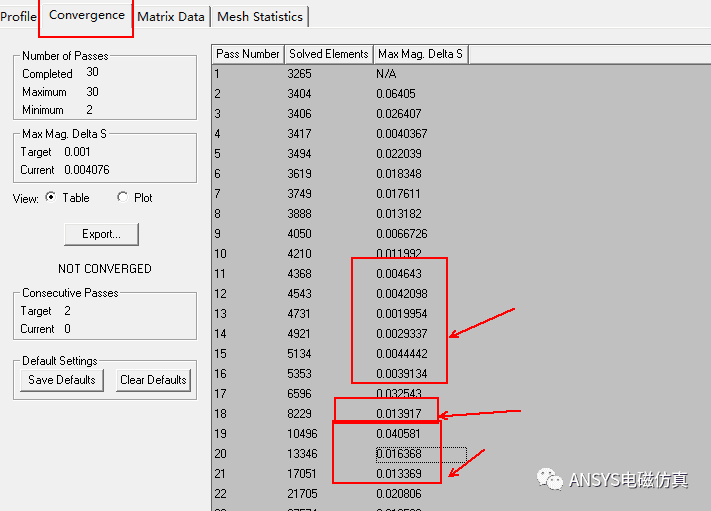The height and width of the screenshot is (511, 711).
Task: Click the Pass Number column header
Action: point(248,54)
